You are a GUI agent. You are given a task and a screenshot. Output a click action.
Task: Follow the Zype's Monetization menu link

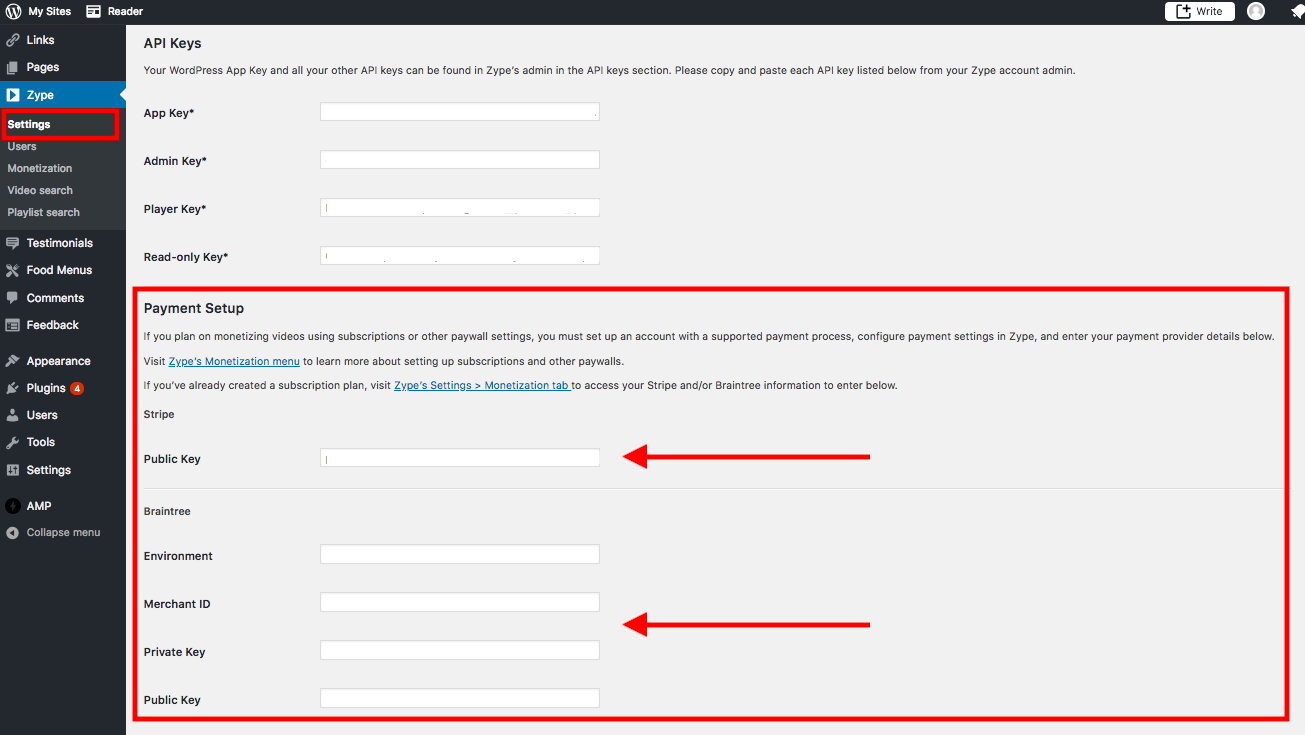[x=234, y=361]
